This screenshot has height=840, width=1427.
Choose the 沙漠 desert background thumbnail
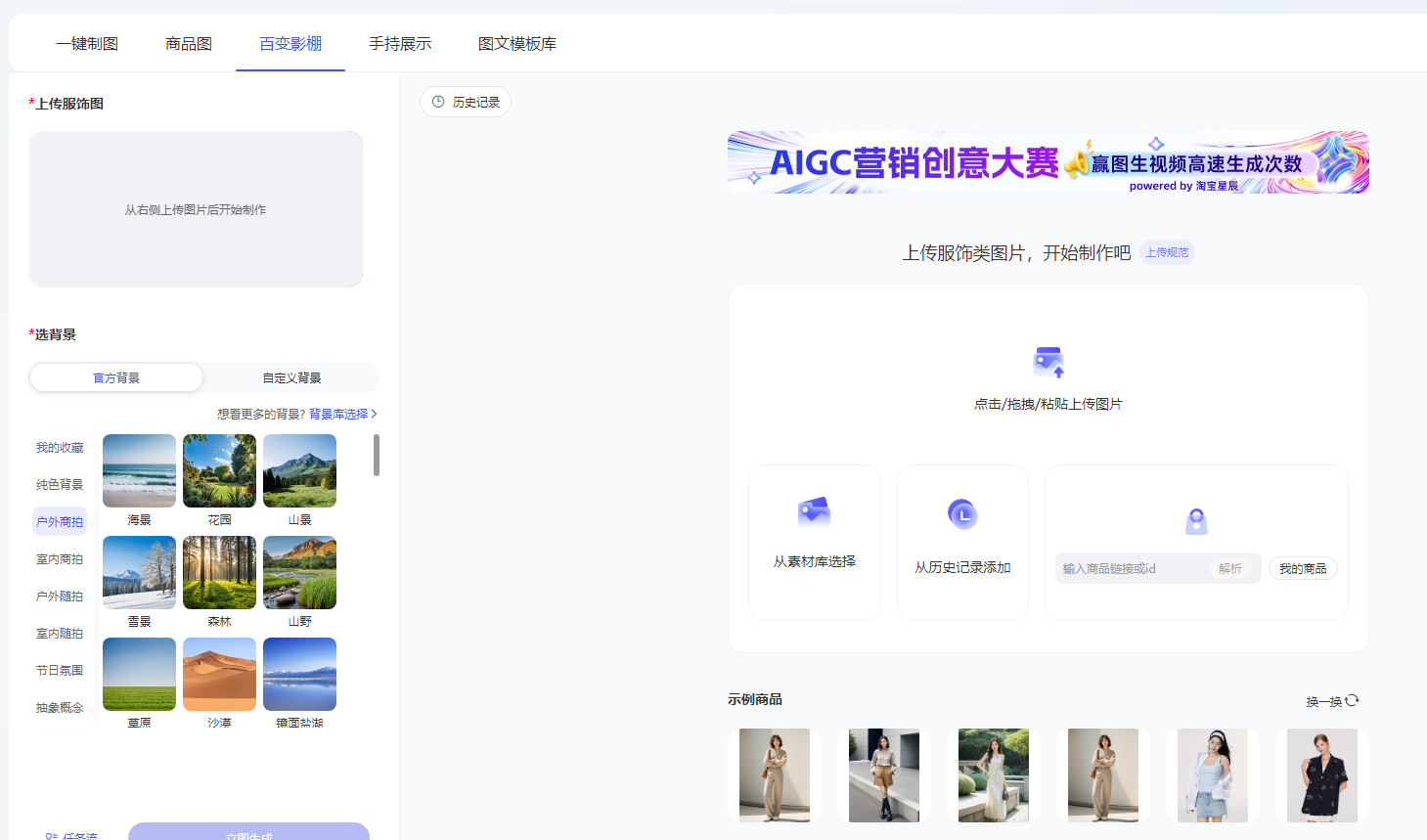[219, 674]
